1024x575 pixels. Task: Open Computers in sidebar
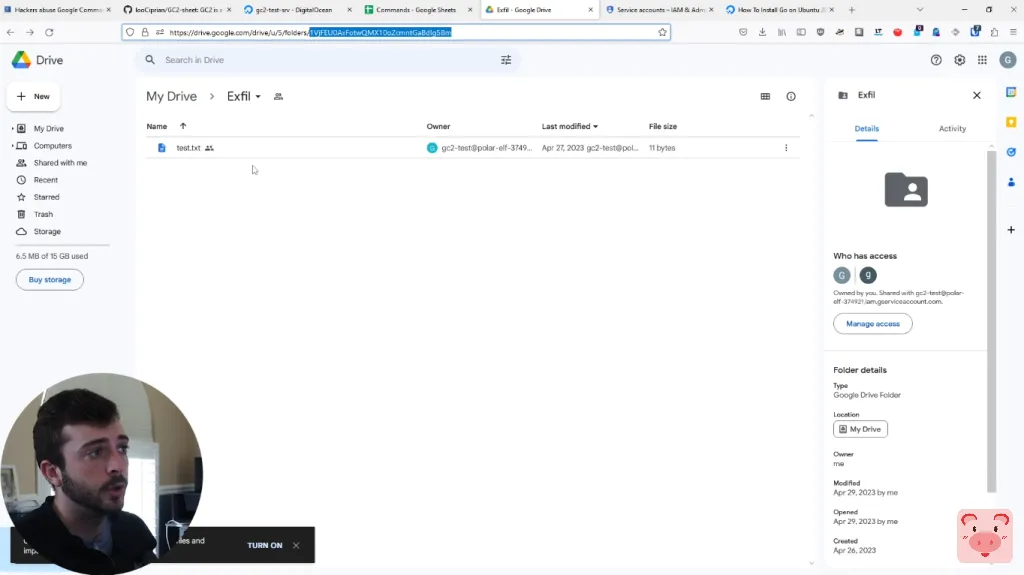52,146
